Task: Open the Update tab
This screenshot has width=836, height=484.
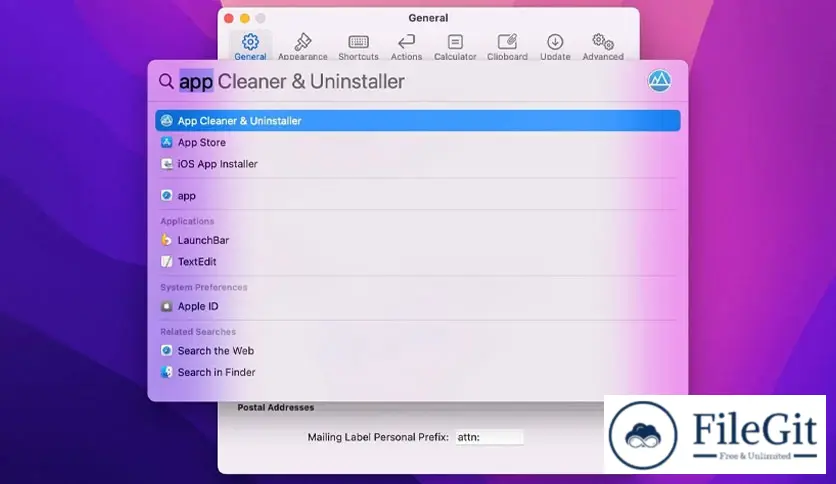Action: pos(555,47)
